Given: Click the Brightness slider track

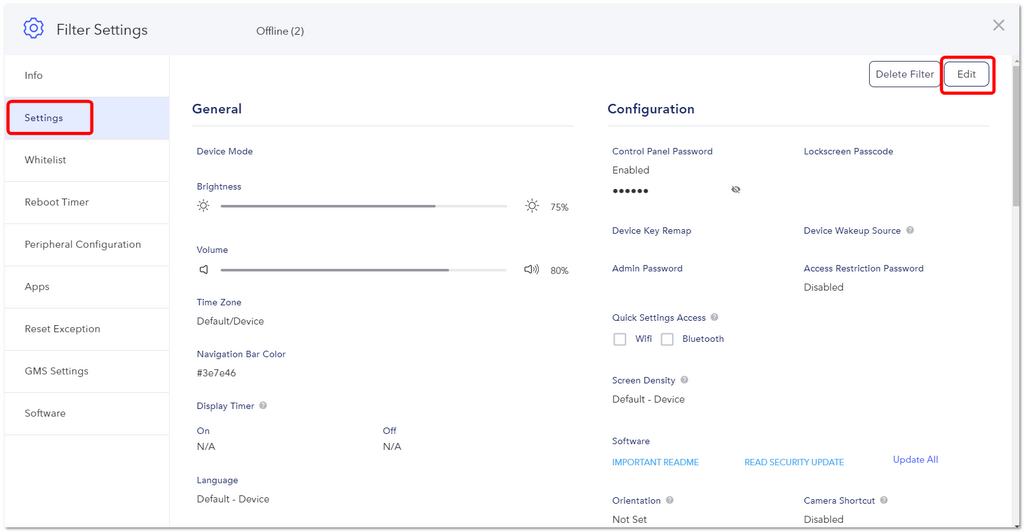Looking at the screenshot, I should tap(364, 206).
